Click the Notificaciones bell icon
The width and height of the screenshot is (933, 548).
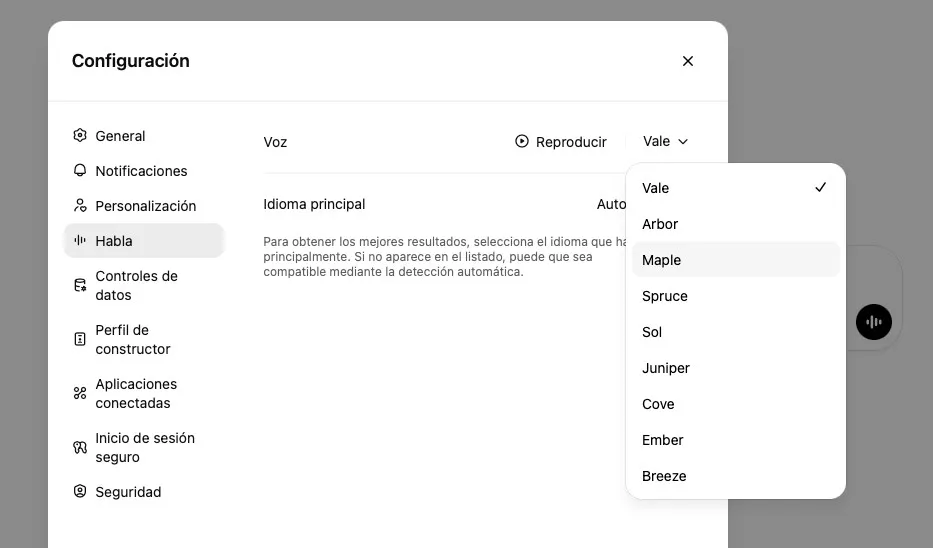pos(80,170)
